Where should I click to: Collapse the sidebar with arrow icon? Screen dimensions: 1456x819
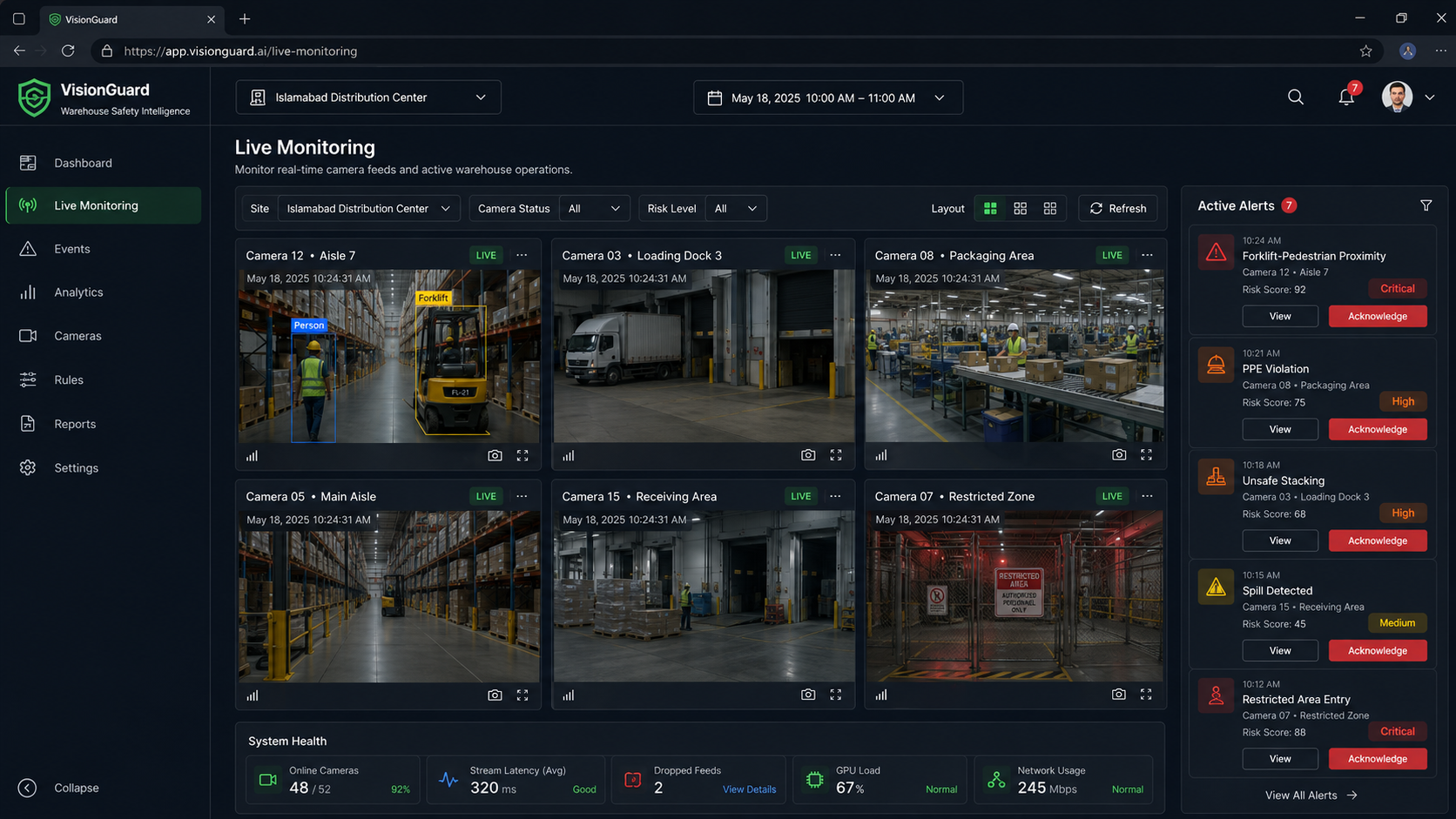[28, 788]
